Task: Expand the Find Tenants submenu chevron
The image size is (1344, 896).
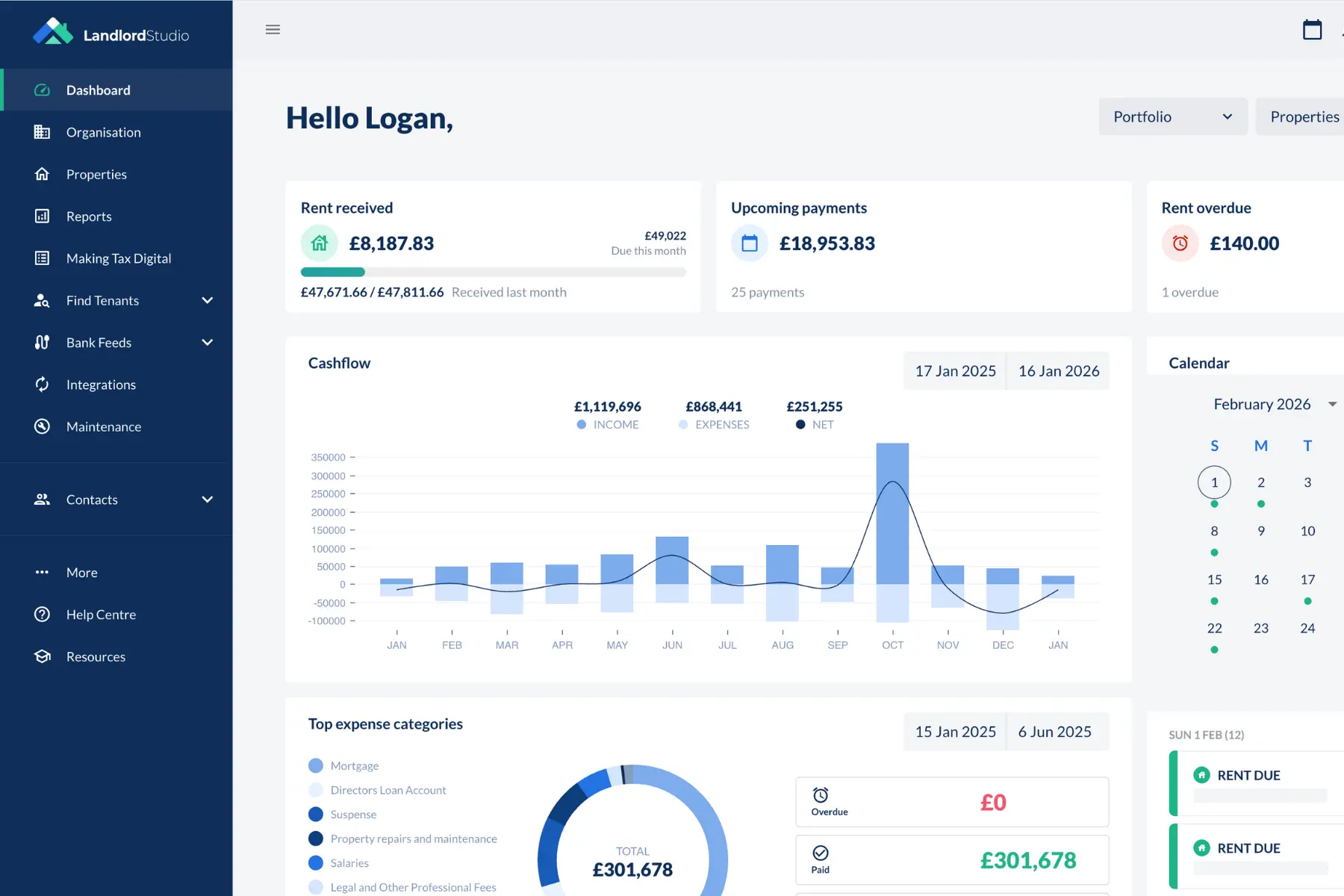Action: [x=208, y=300]
